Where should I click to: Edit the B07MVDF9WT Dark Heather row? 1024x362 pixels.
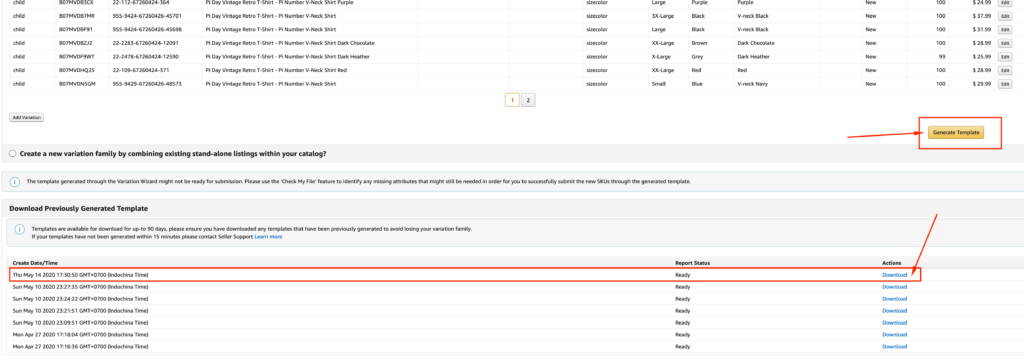pyautogui.click(x=1006, y=57)
